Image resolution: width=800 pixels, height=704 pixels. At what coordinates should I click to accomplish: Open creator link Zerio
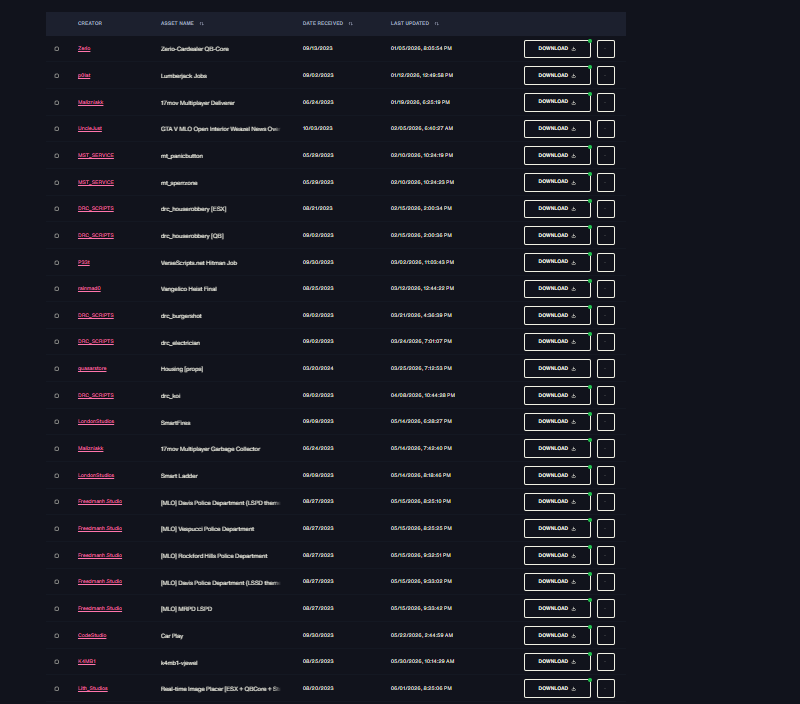pos(84,48)
